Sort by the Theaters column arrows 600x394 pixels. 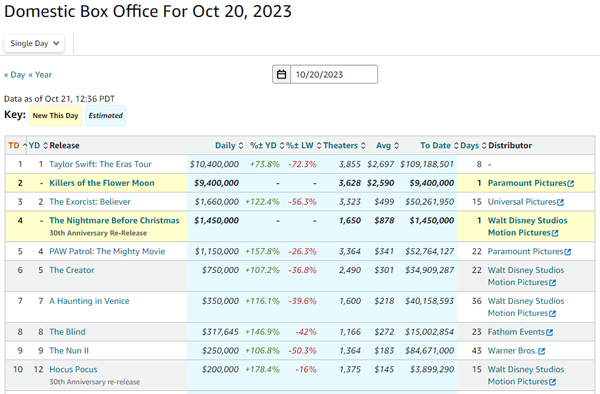pos(363,146)
